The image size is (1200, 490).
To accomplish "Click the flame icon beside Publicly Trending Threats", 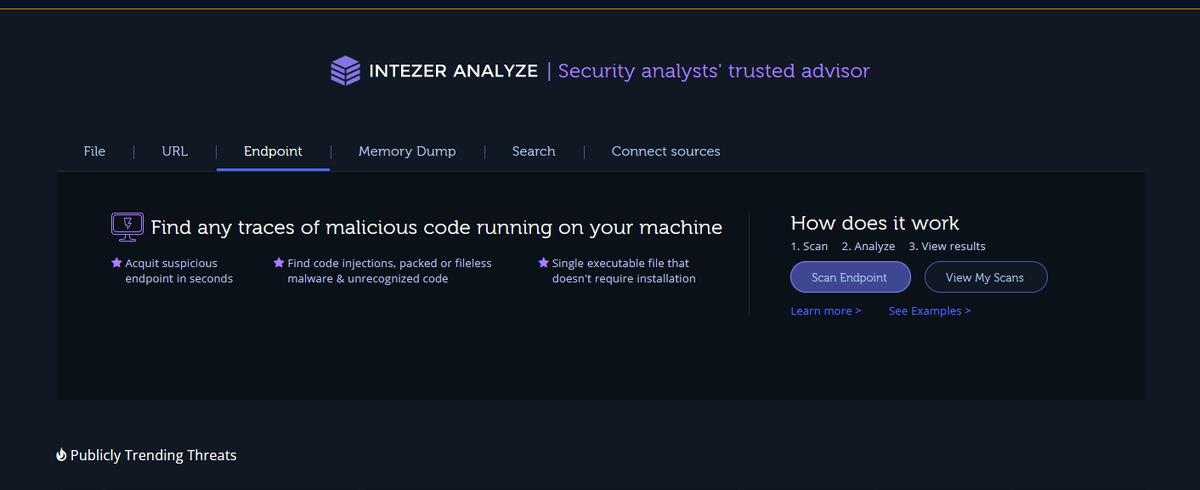I will (61, 455).
